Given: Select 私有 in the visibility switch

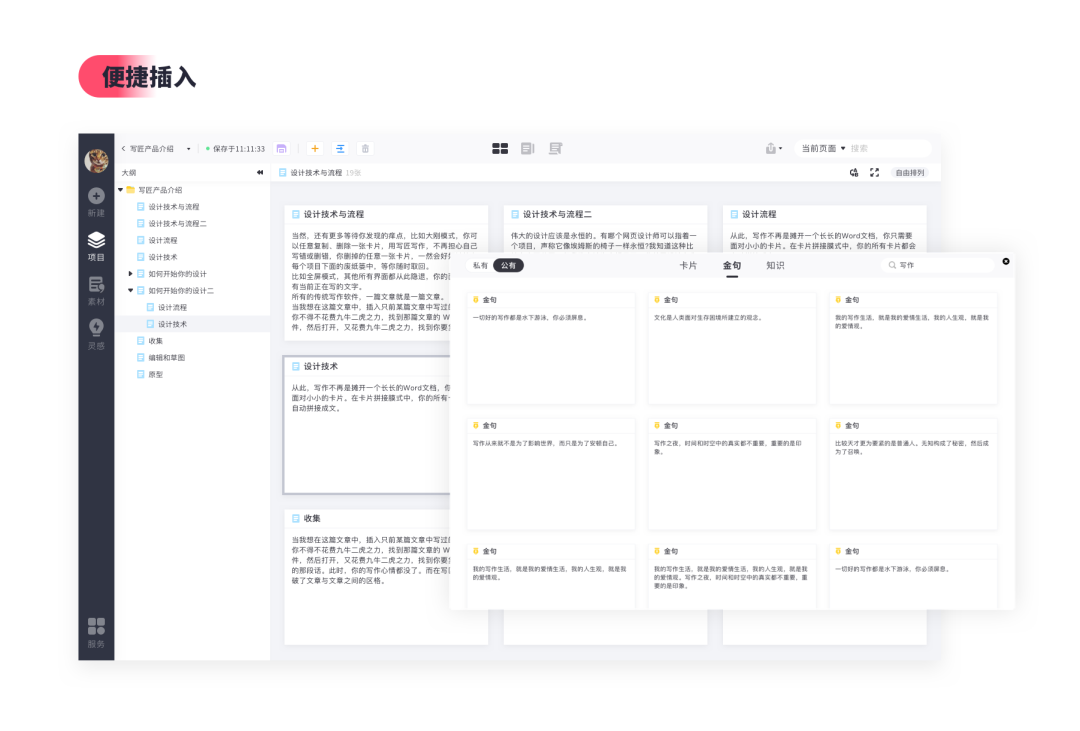Looking at the screenshot, I should click(480, 265).
